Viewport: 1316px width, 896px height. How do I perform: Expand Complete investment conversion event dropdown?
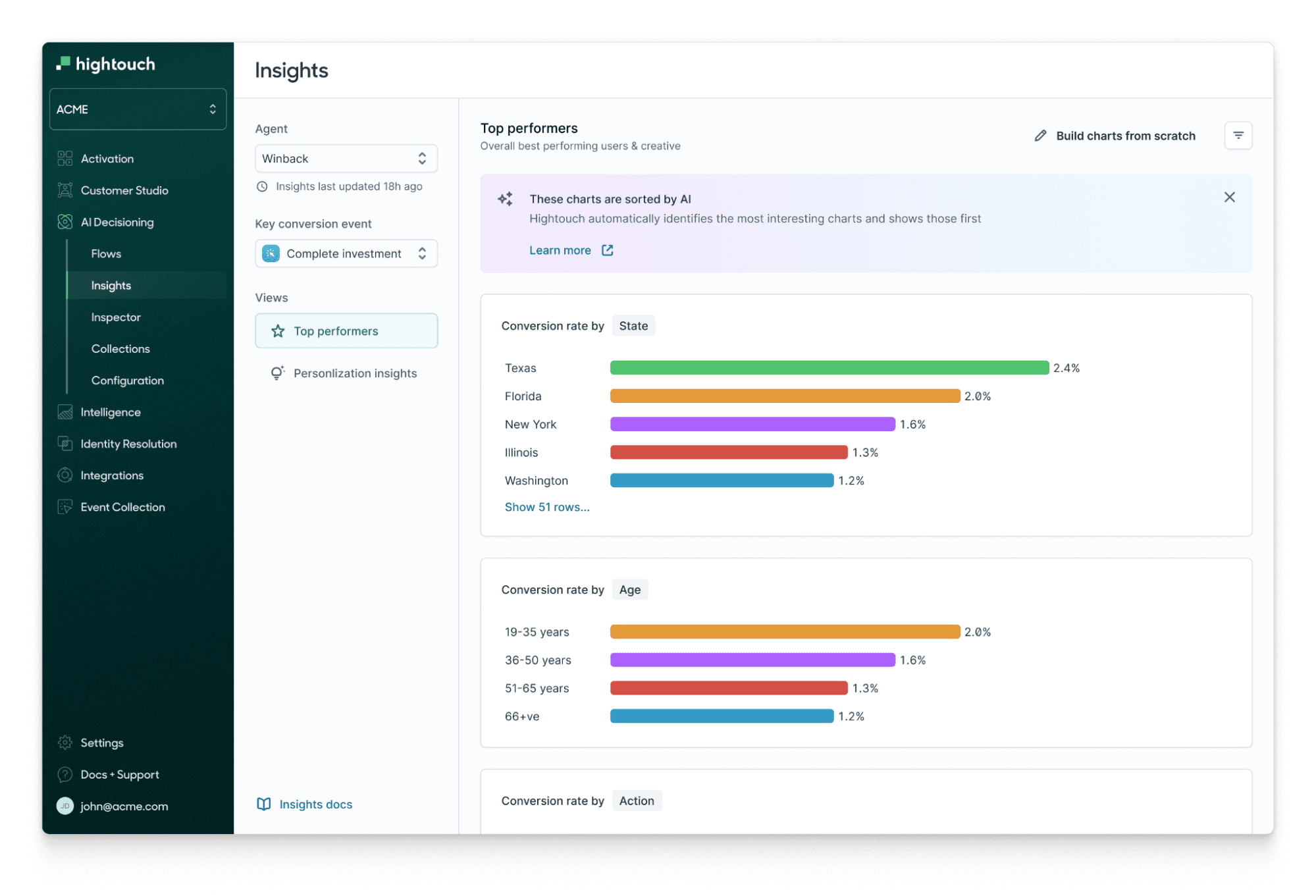(x=346, y=253)
